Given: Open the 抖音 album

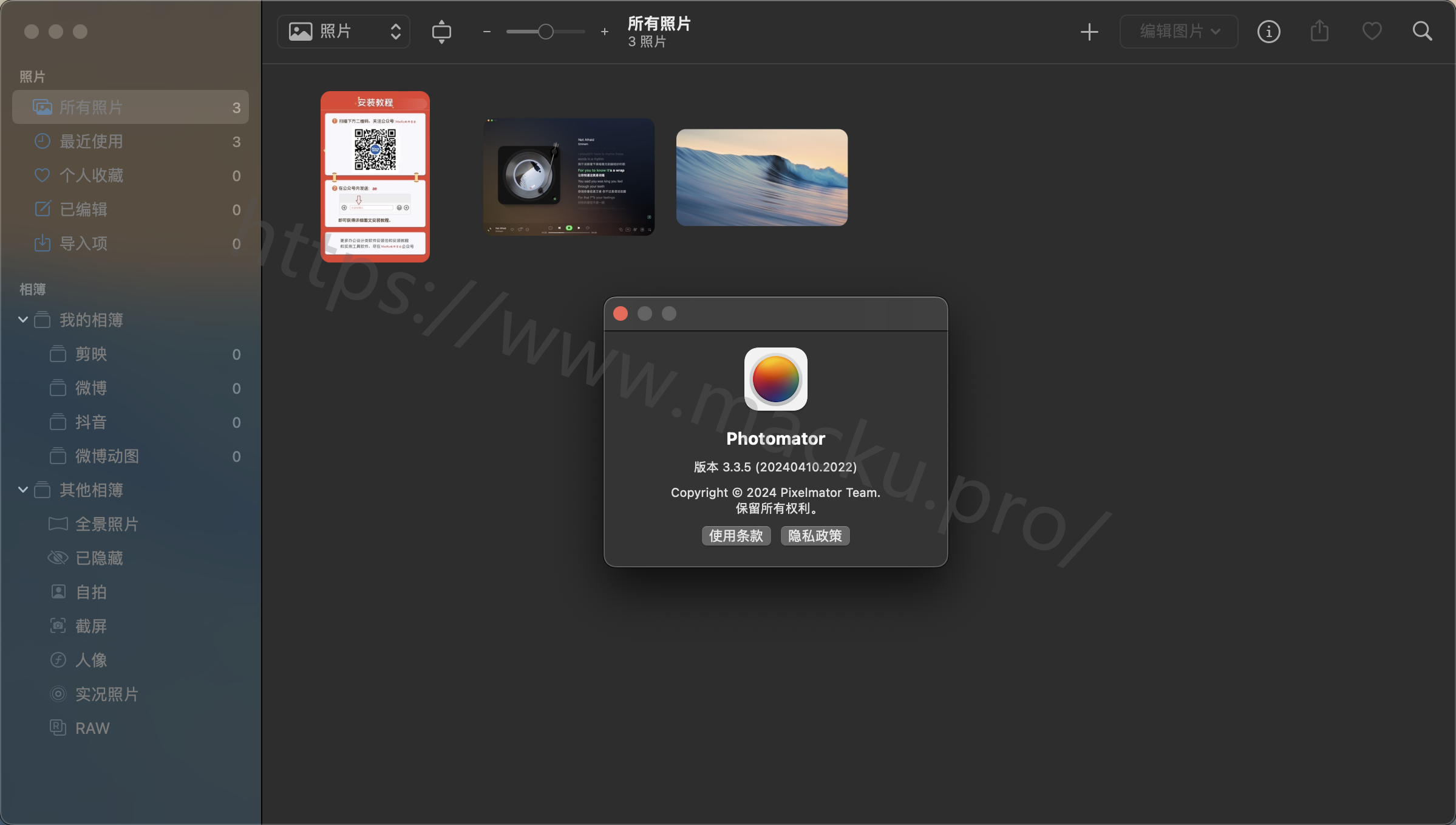Looking at the screenshot, I should pyautogui.click(x=131, y=422).
